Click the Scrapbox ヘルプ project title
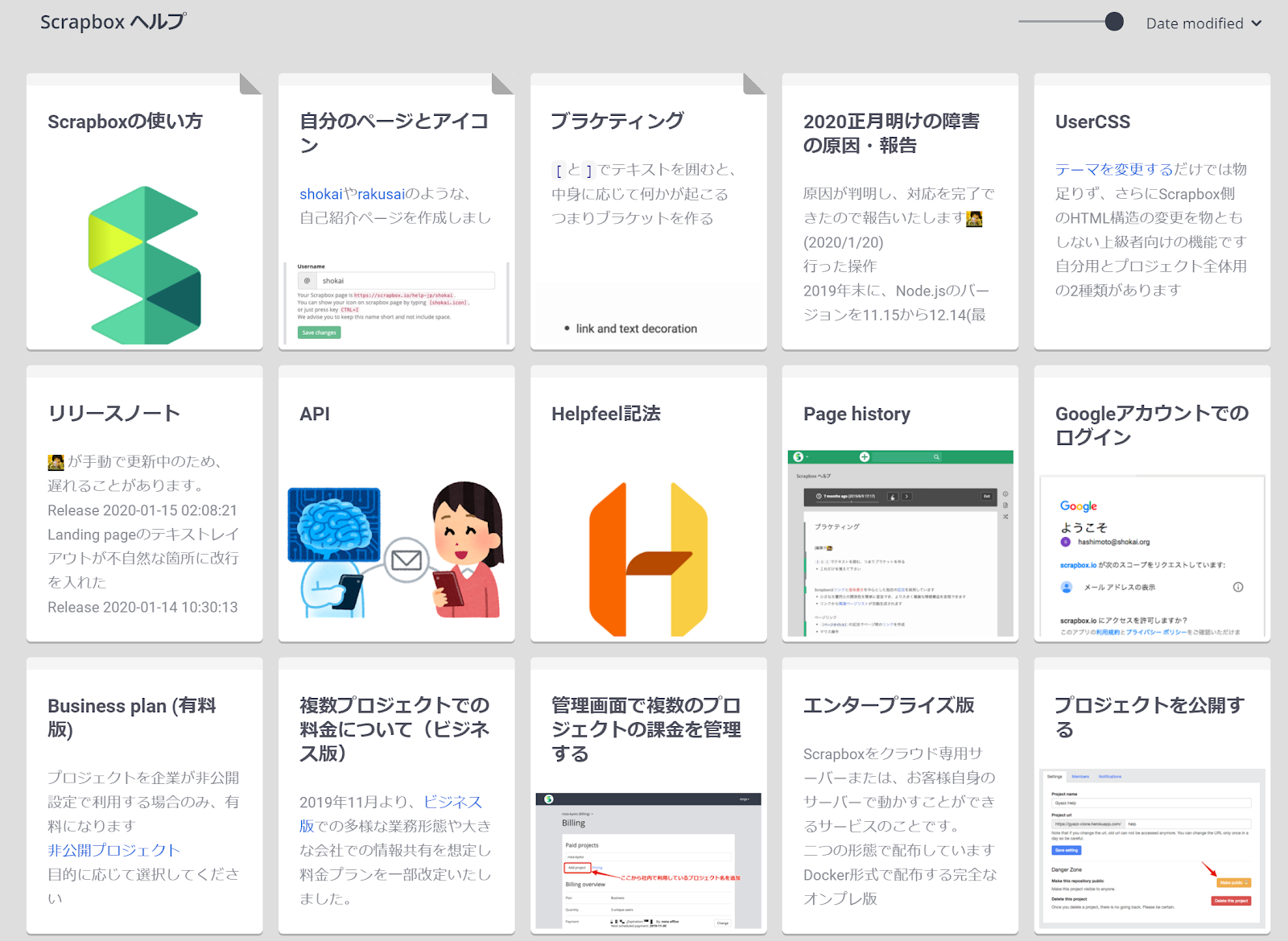1288x941 pixels. pos(113,22)
